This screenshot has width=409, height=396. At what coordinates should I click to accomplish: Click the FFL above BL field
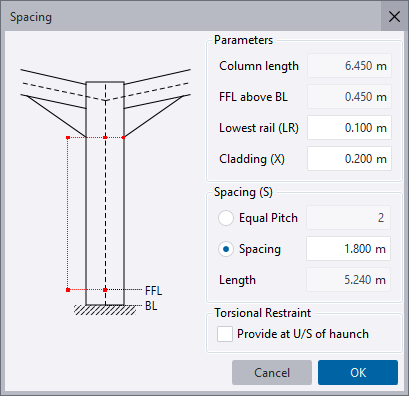349,97
